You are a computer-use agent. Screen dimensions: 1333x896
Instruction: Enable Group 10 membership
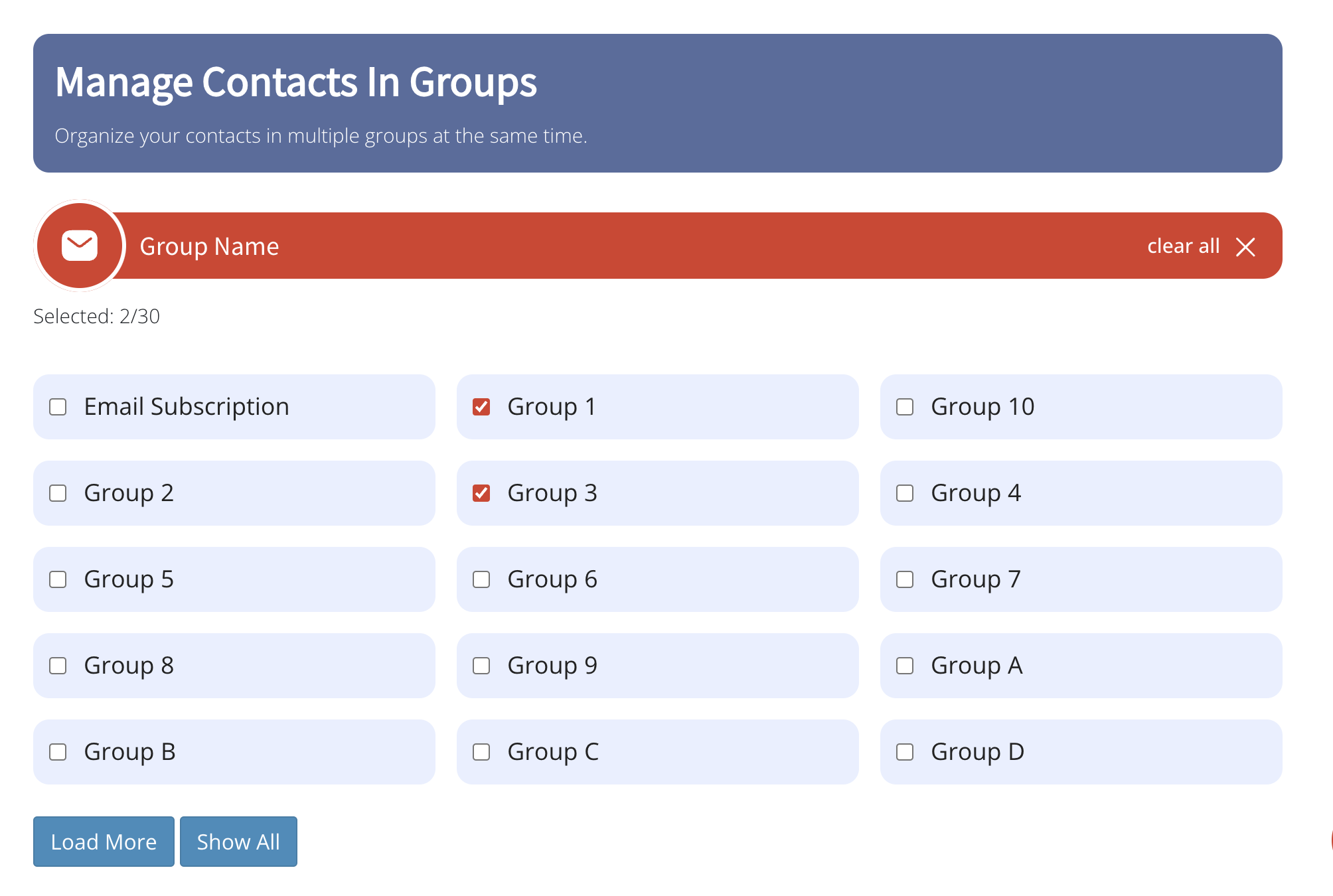(x=905, y=406)
